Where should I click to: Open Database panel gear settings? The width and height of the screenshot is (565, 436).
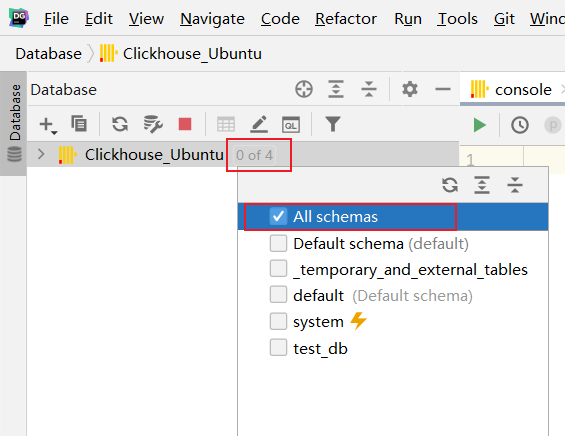pos(410,89)
